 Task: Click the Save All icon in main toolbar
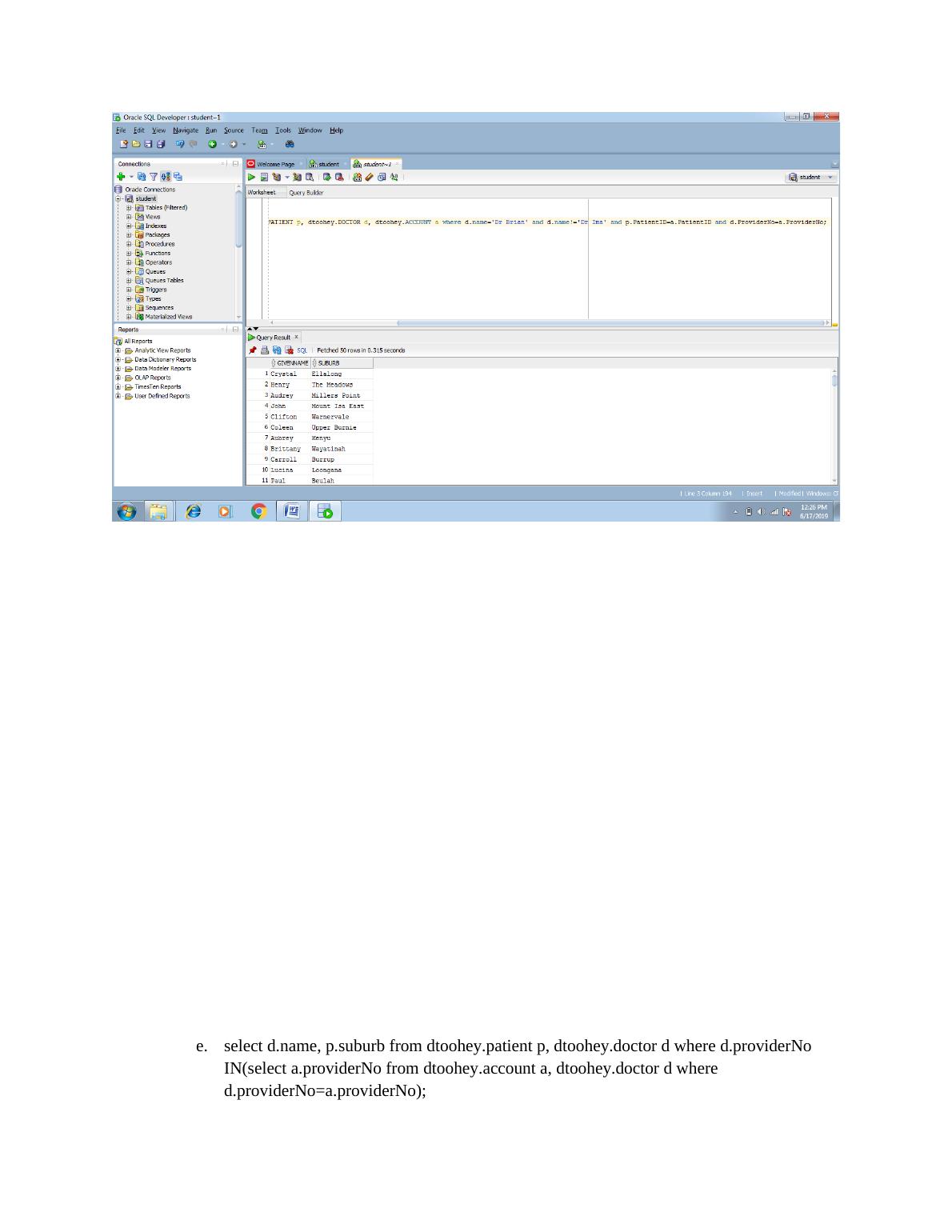point(161,144)
